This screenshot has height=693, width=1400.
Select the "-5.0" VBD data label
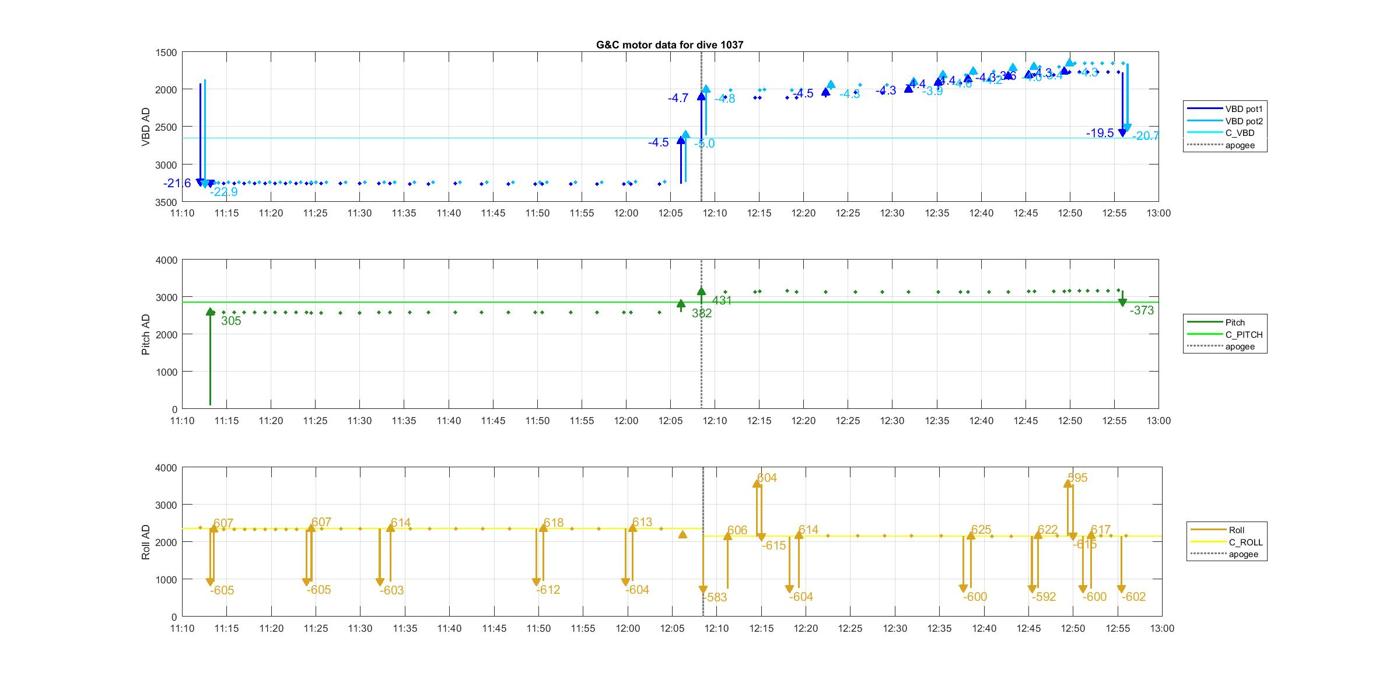pyautogui.click(x=704, y=144)
